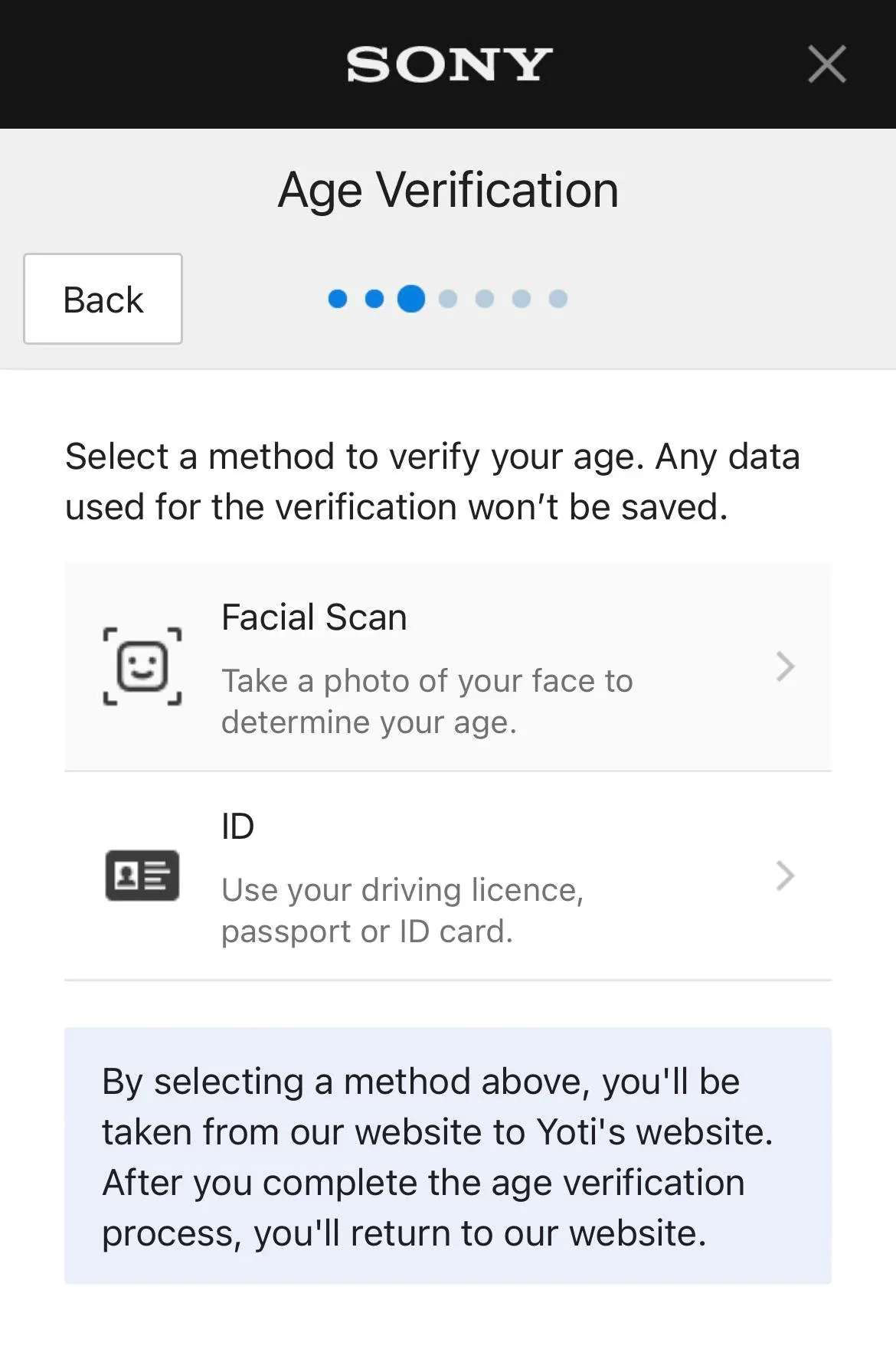The height and width of the screenshot is (1362, 896).
Task: Click the first progress dot
Action: 338,299
